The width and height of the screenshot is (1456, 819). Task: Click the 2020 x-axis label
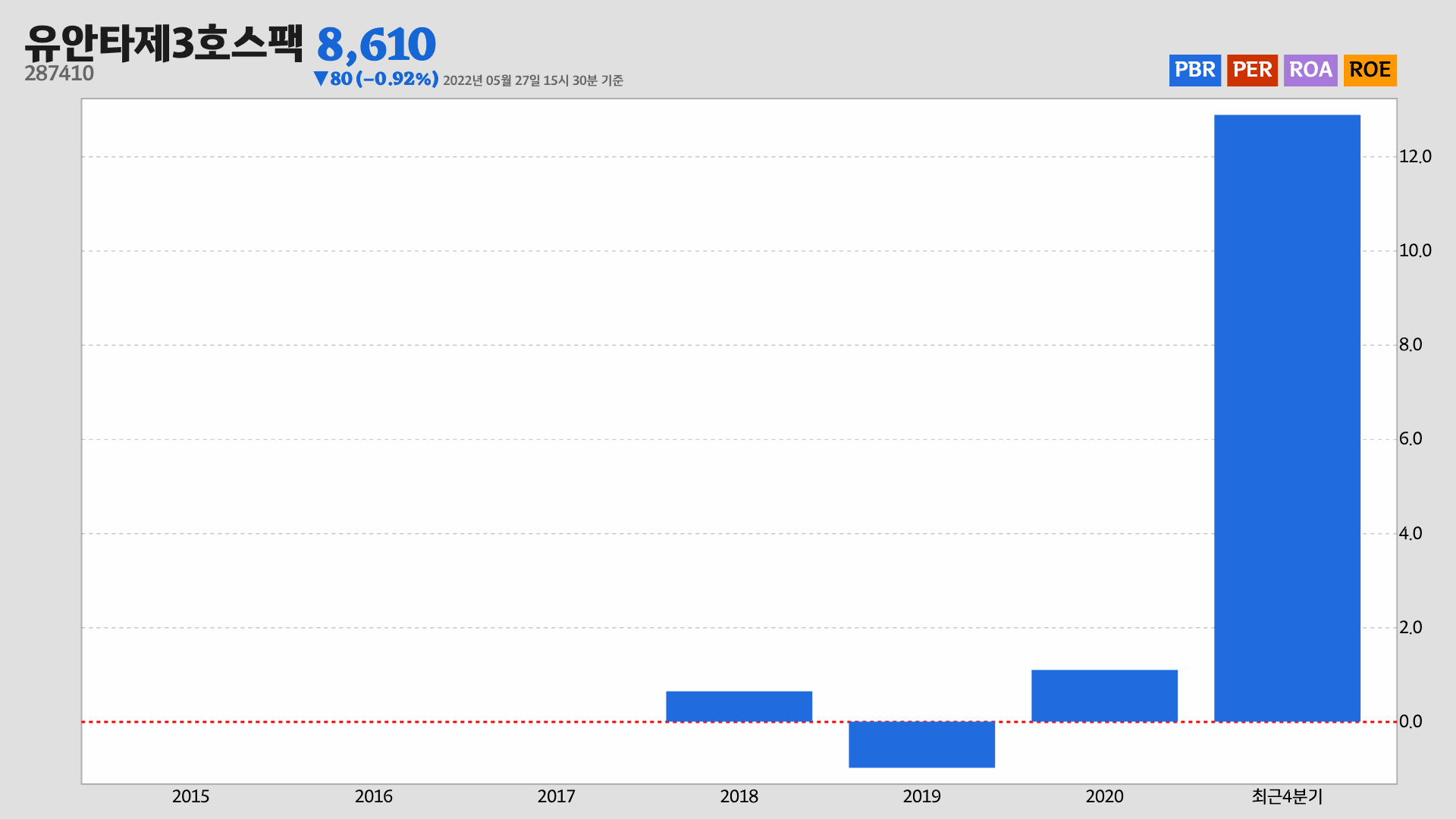tap(1104, 796)
